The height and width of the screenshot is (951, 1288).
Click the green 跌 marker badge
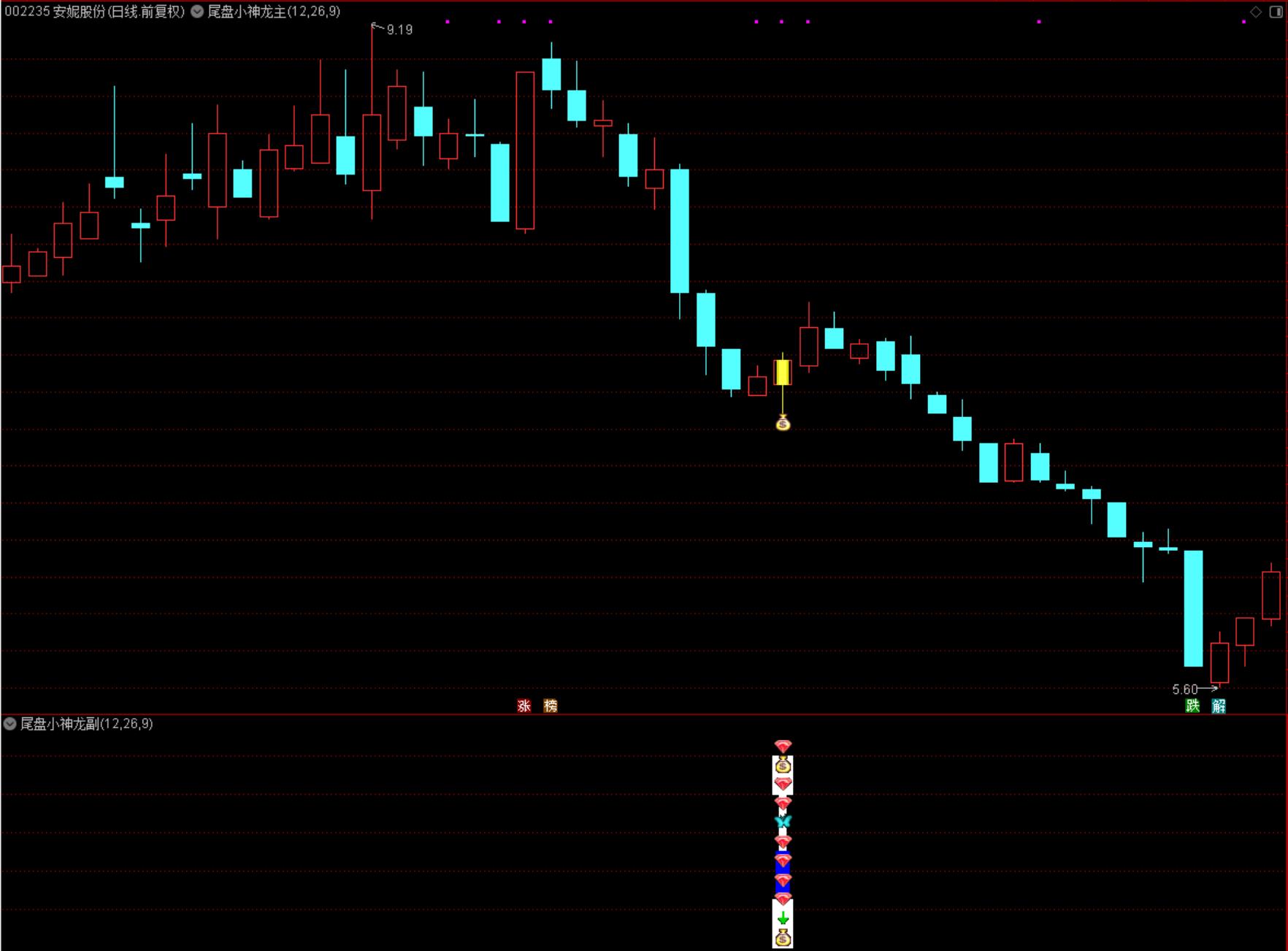(1192, 706)
